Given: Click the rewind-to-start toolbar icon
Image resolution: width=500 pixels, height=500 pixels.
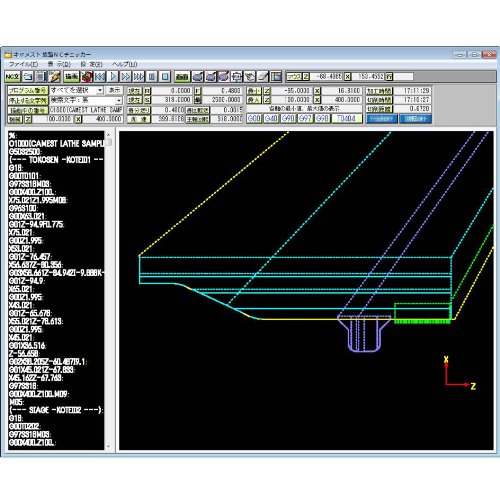Looking at the screenshot, I should tap(100, 77).
